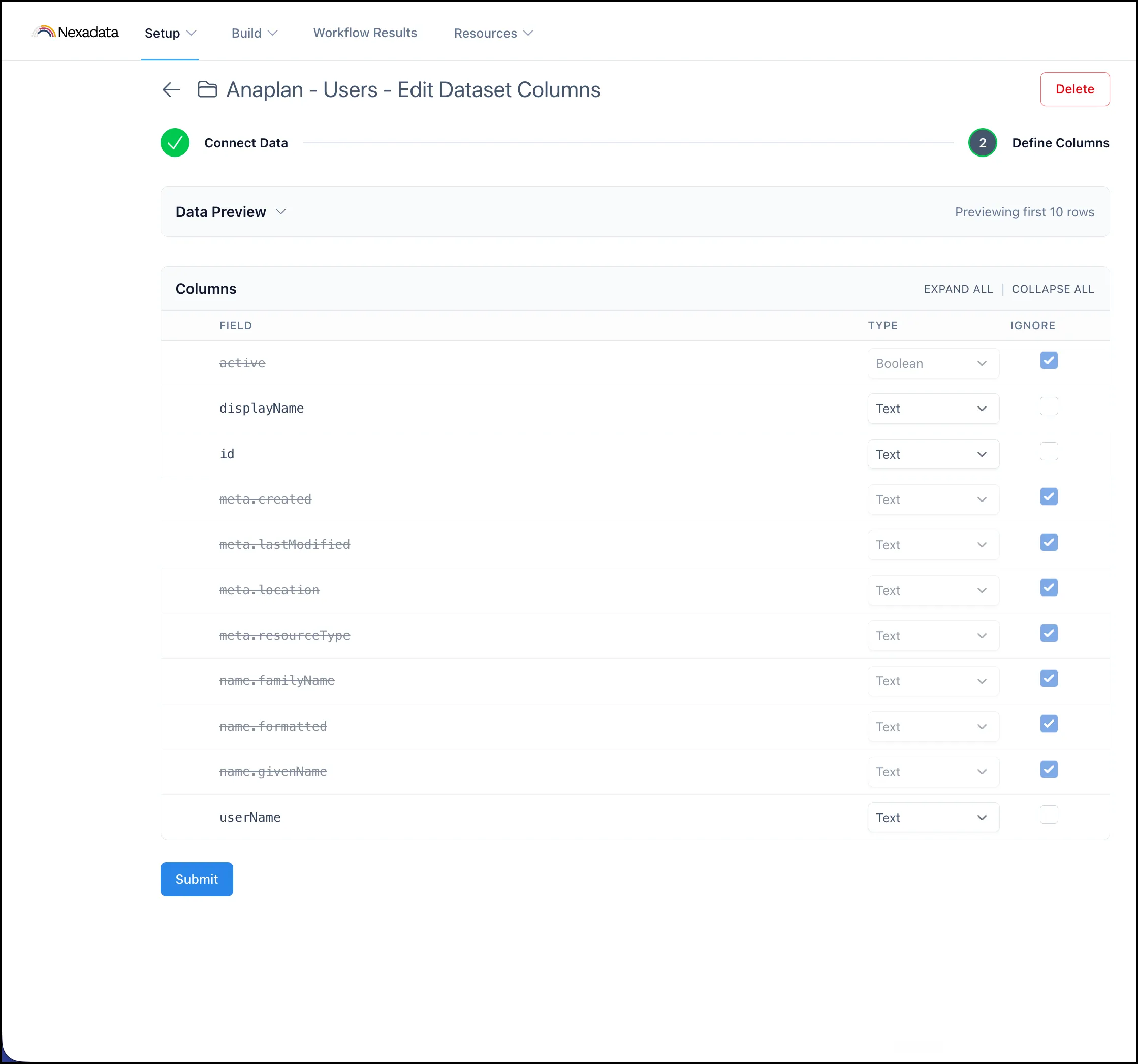The height and width of the screenshot is (1064, 1138).
Task: Open the type dropdown for displayName
Action: coord(933,409)
